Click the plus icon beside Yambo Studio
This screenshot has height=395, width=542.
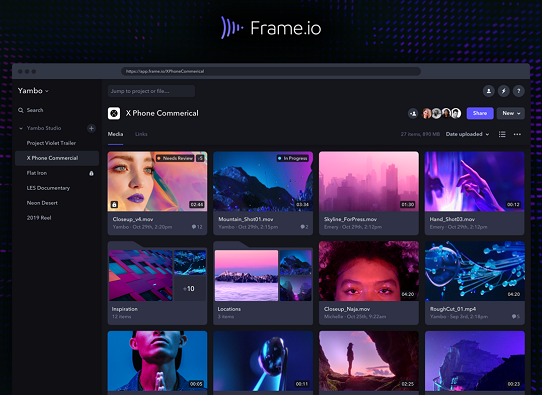pos(91,128)
